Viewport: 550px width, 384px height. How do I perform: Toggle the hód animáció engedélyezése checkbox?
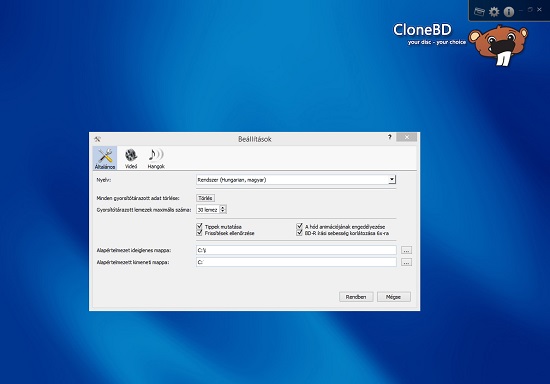click(299, 226)
